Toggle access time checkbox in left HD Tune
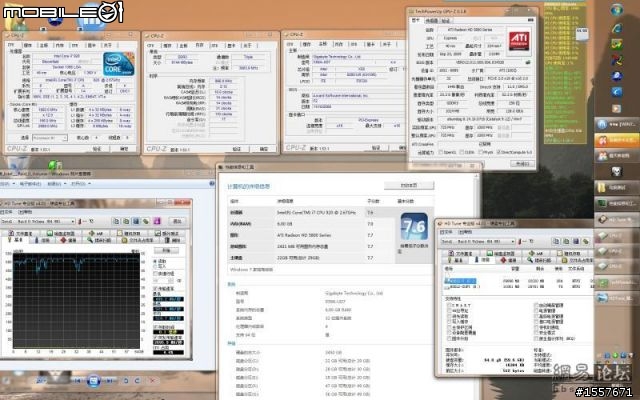The width and height of the screenshot is (640, 400). click(156, 327)
